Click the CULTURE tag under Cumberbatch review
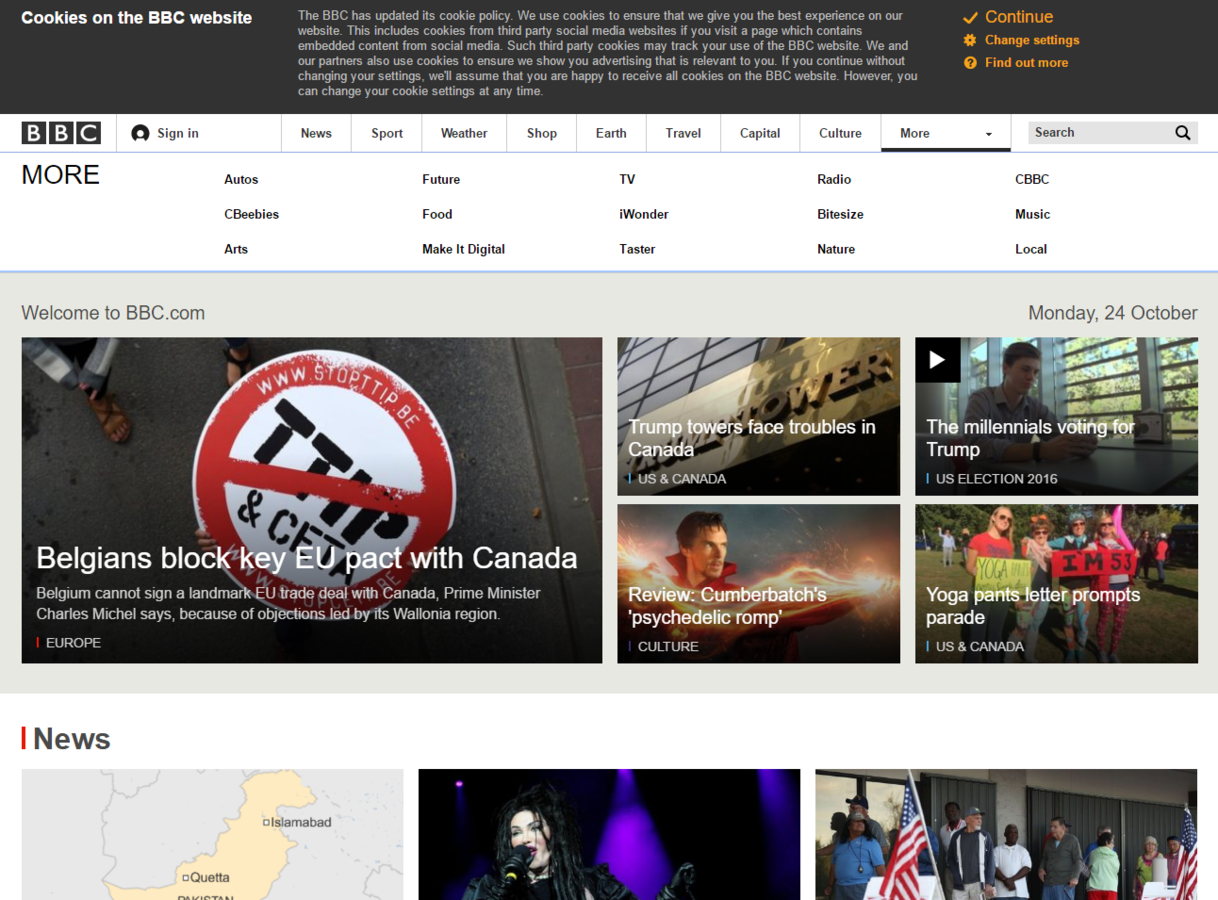 tap(668, 646)
